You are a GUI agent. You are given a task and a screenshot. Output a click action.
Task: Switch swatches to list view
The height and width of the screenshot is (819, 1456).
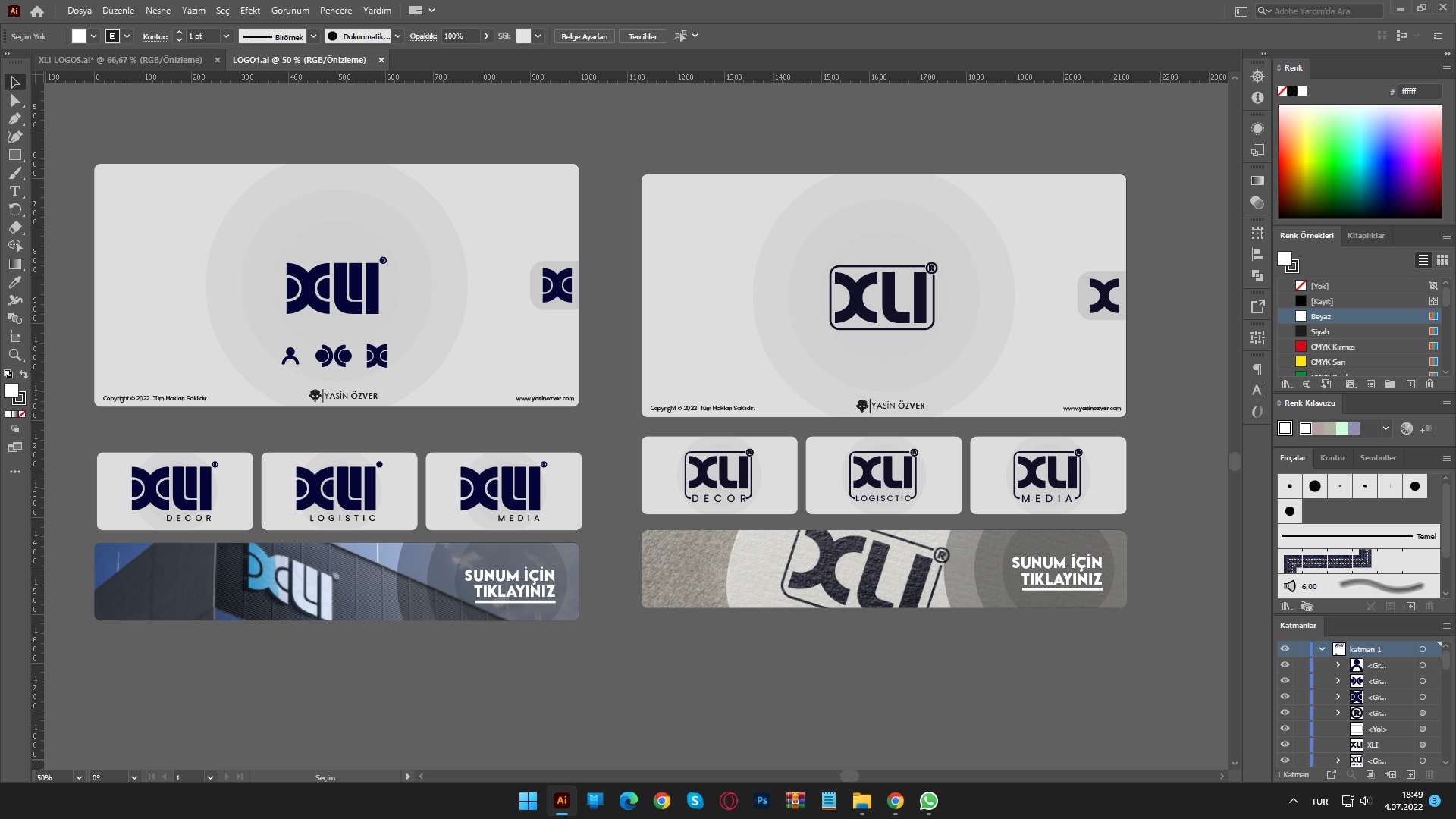(1423, 260)
